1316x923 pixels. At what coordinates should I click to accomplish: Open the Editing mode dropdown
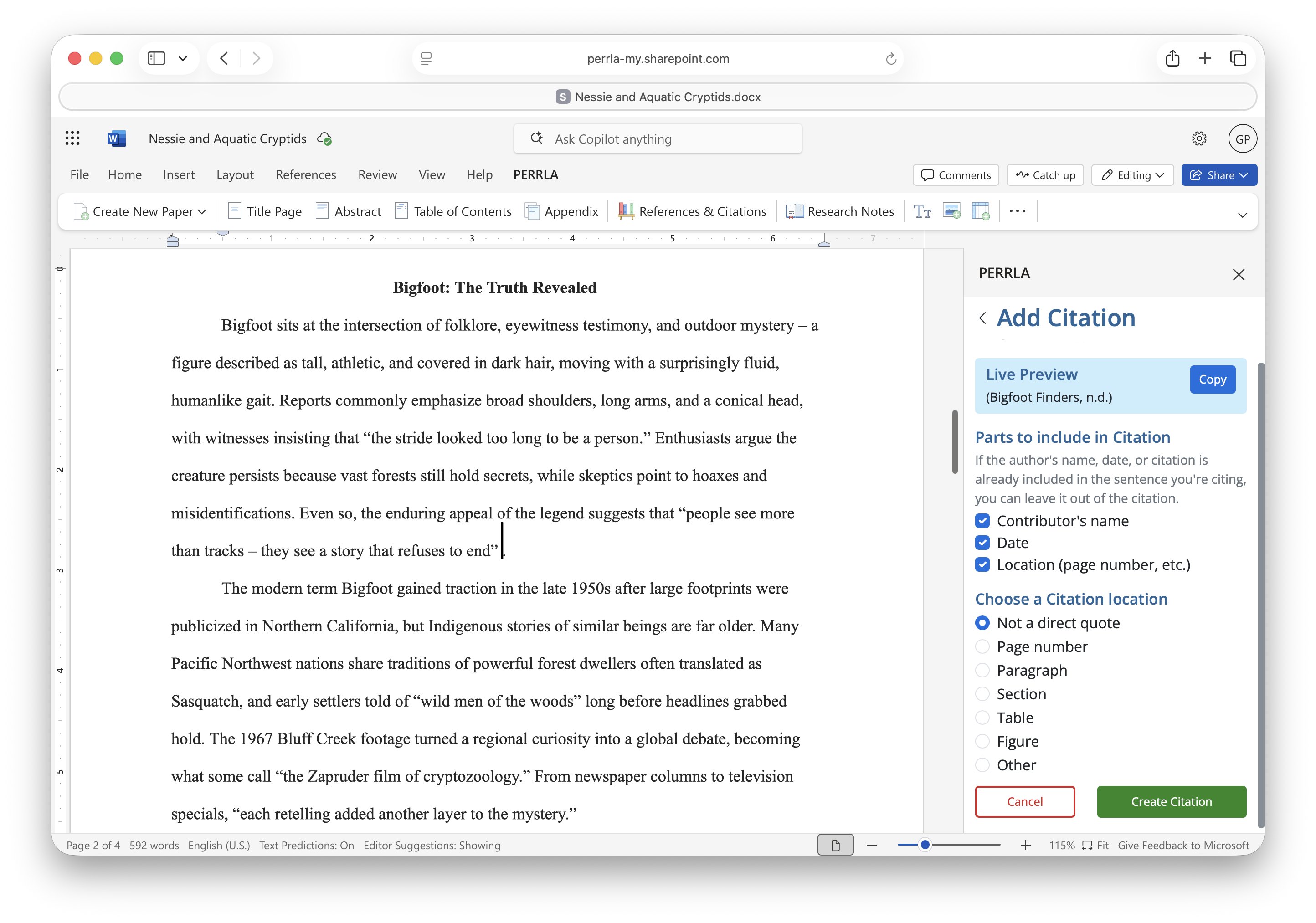coord(1132,175)
